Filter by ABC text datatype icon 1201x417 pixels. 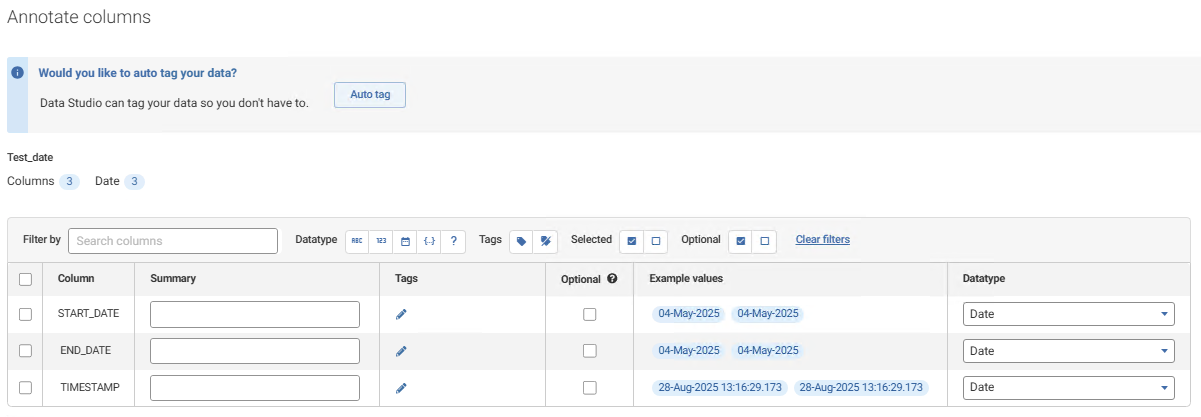click(x=357, y=241)
